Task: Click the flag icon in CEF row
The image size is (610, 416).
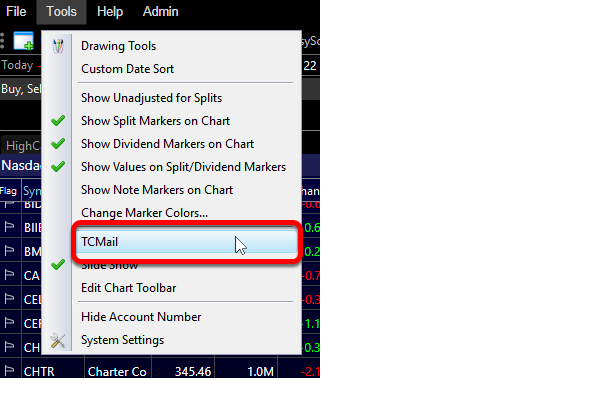Action: click(x=9, y=323)
